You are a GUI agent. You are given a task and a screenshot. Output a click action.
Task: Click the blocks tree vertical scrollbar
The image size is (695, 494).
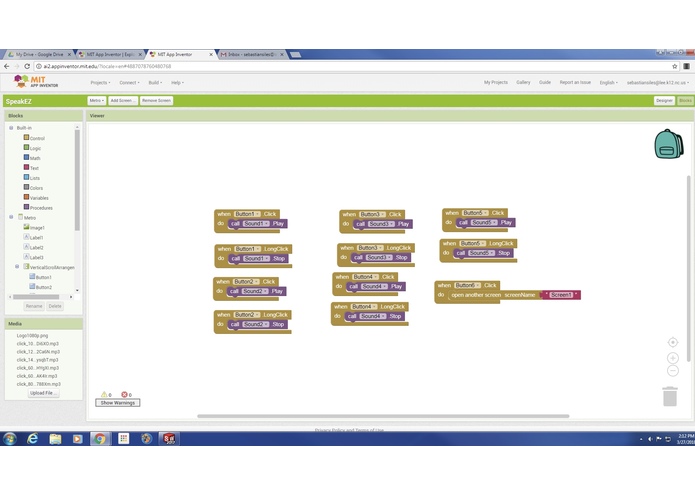tap(77, 179)
